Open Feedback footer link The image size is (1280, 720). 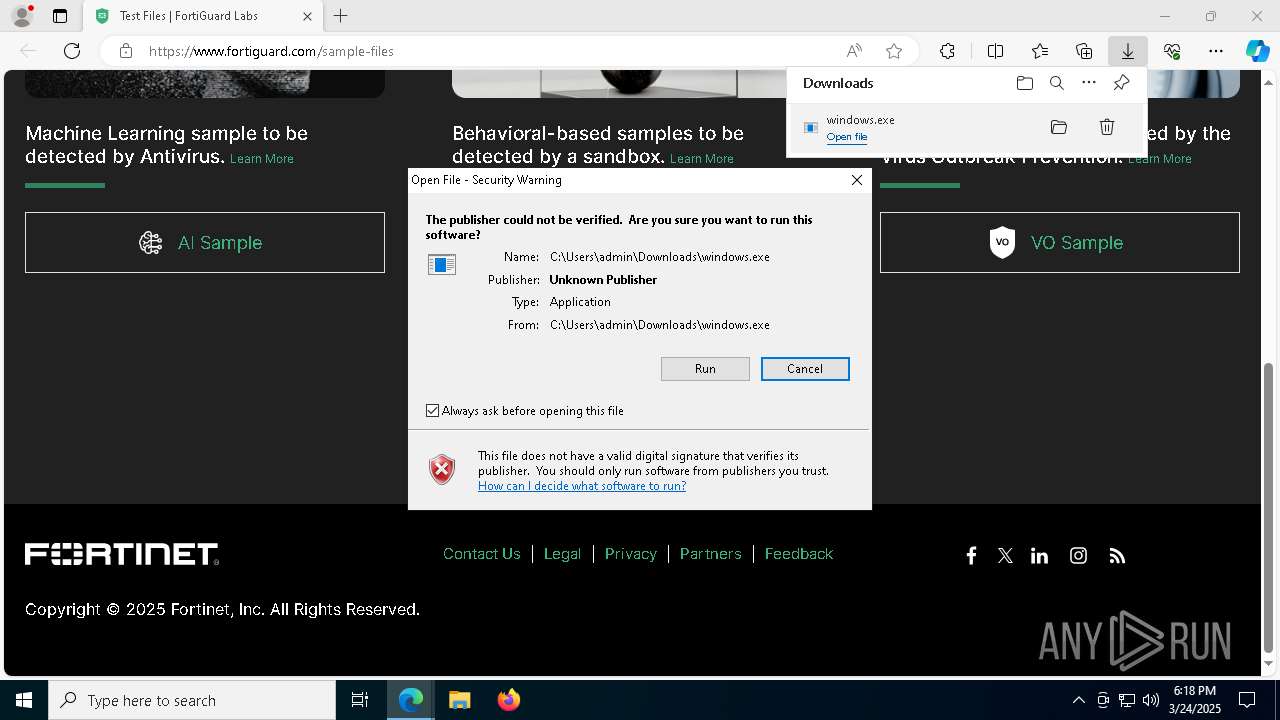799,554
